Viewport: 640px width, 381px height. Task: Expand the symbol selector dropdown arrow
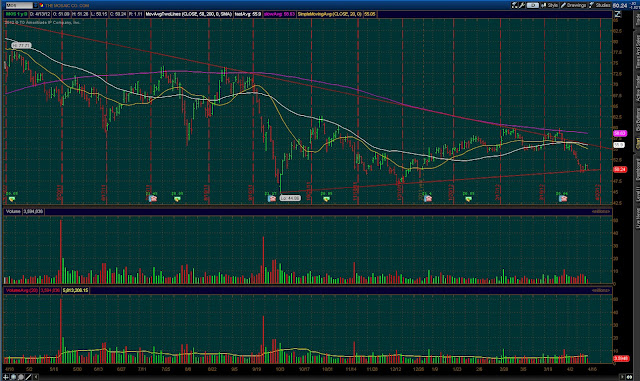(x=36, y=5)
